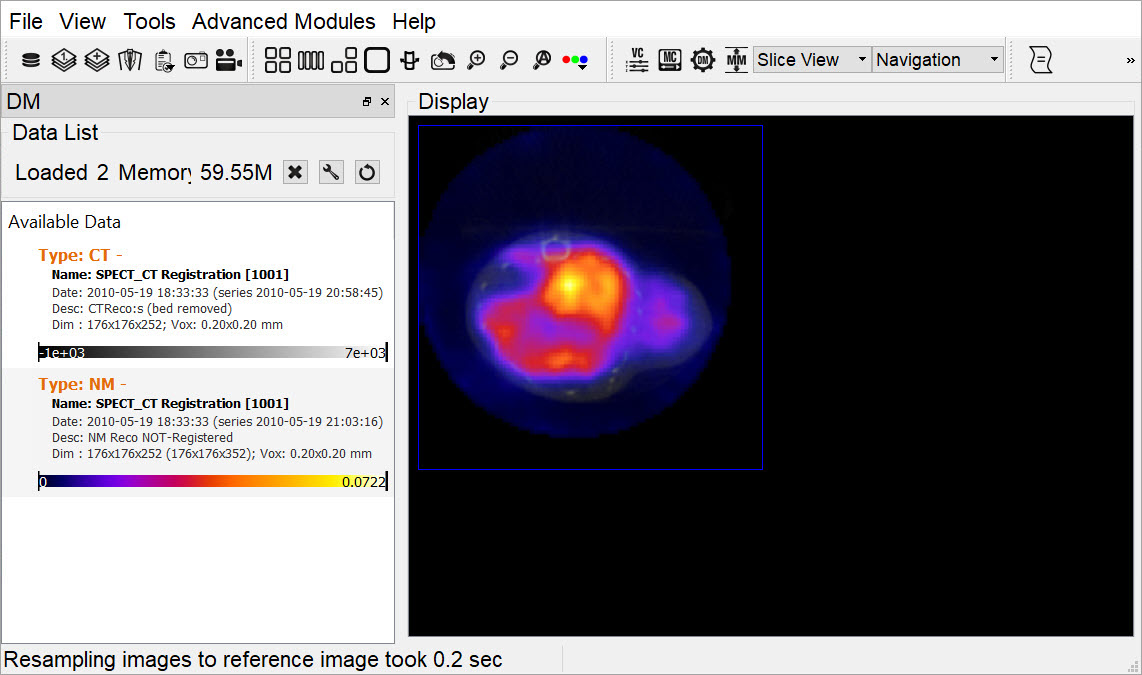This screenshot has height=675, width=1142.
Task: Toggle the single-view square layout
Action: click(x=377, y=61)
